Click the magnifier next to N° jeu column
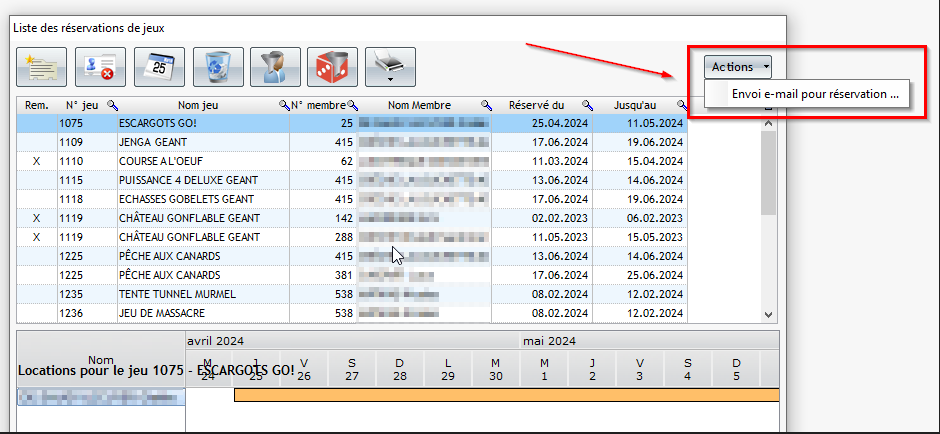940x434 pixels. (x=113, y=105)
